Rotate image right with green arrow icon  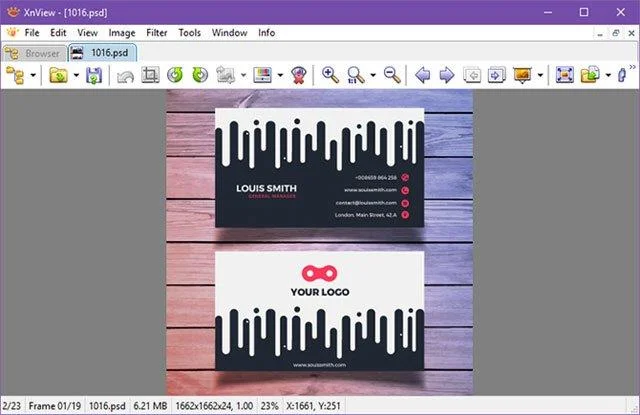tap(200, 75)
